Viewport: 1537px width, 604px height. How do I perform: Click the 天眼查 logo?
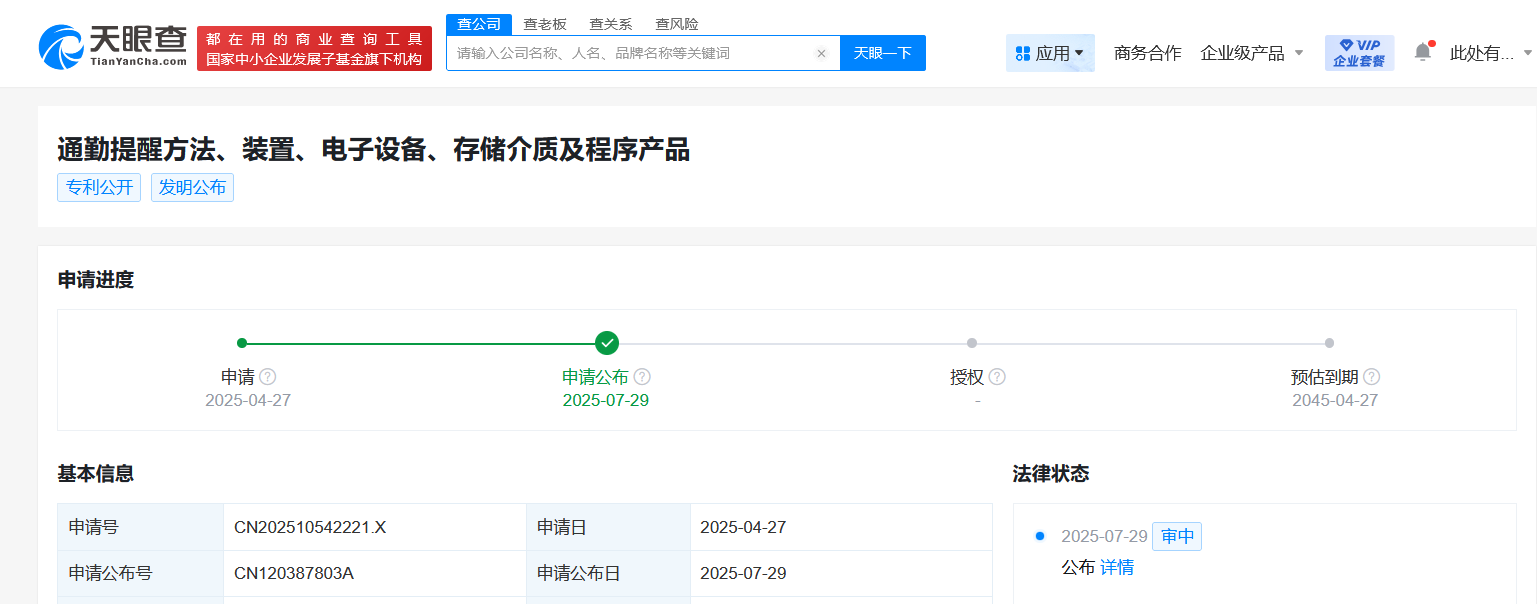point(110,43)
